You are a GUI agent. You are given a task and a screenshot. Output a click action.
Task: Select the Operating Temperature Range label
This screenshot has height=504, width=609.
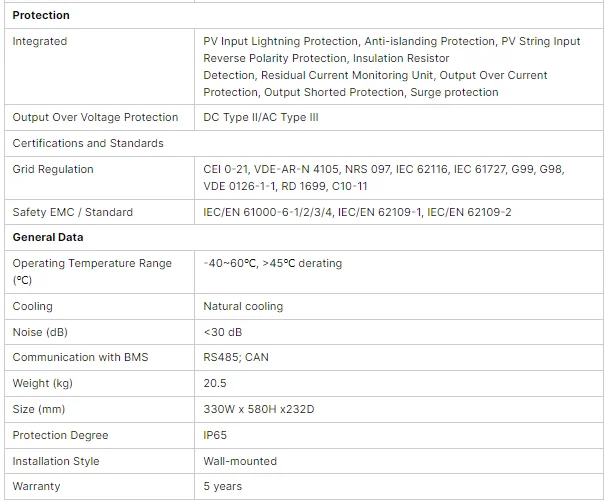[x=92, y=271]
